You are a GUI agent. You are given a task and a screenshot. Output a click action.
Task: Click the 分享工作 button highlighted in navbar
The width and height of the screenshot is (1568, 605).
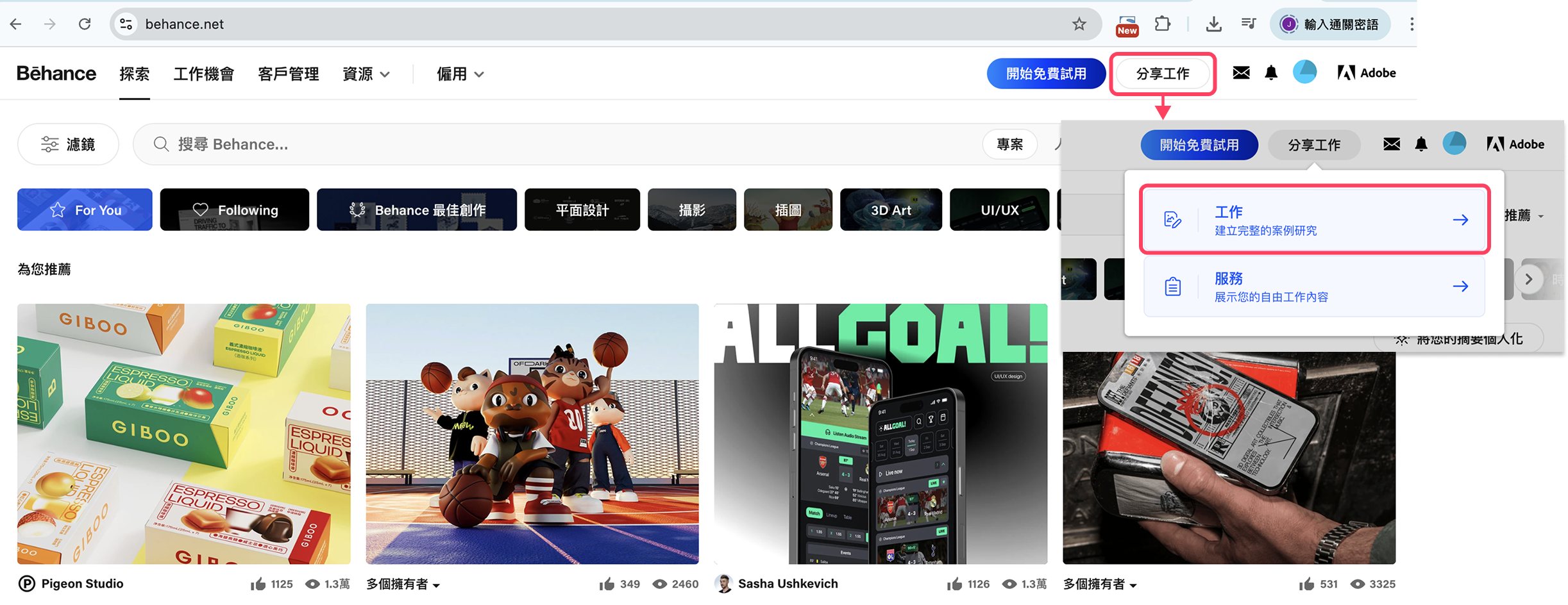coord(1163,74)
